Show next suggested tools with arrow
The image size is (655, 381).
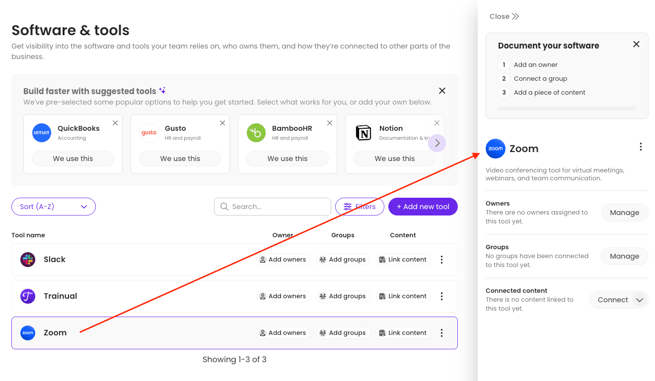pyautogui.click(x=437, y=143)
